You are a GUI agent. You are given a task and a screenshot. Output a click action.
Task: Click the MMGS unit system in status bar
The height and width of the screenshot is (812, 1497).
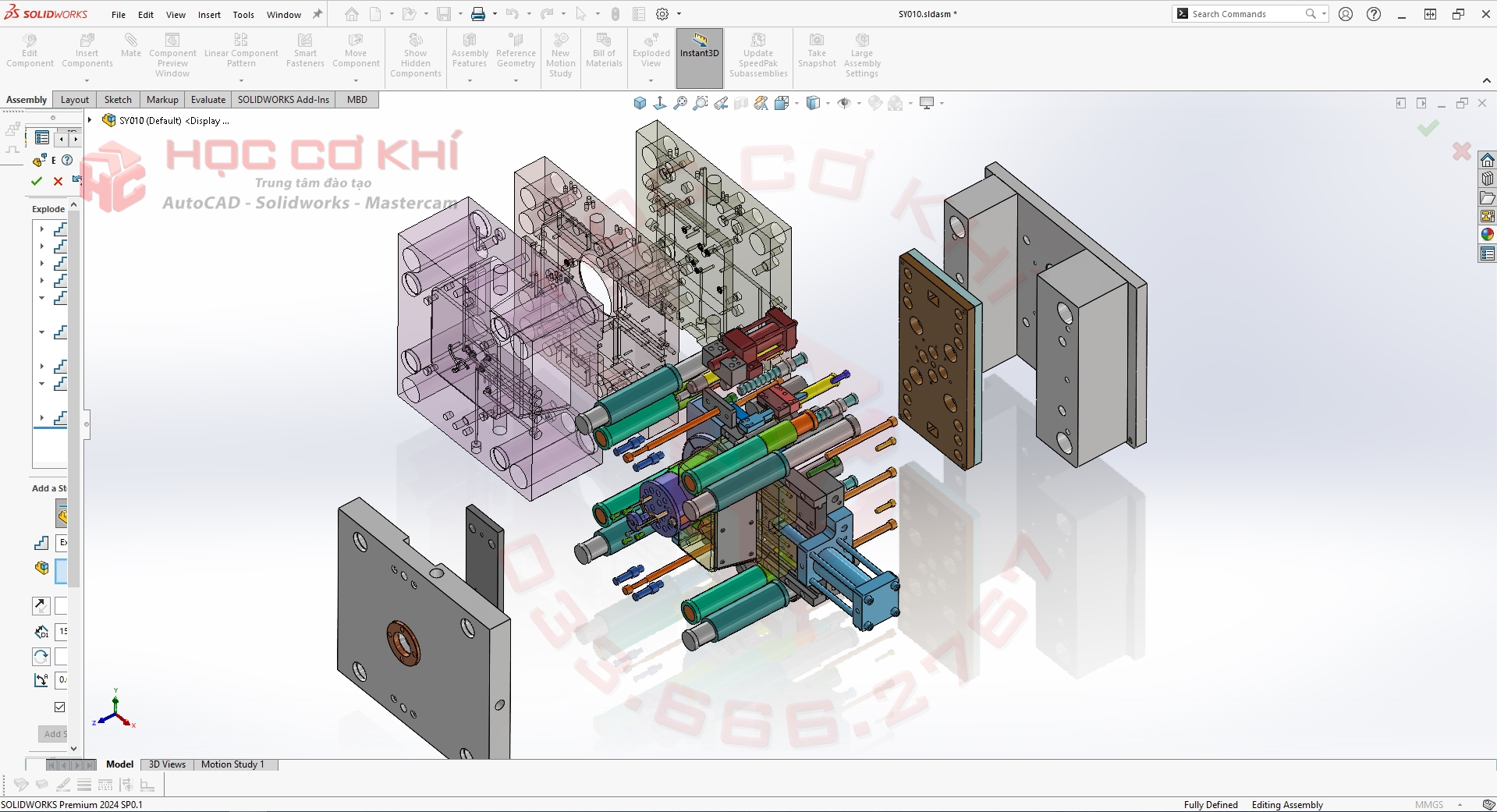point(1429,805)
